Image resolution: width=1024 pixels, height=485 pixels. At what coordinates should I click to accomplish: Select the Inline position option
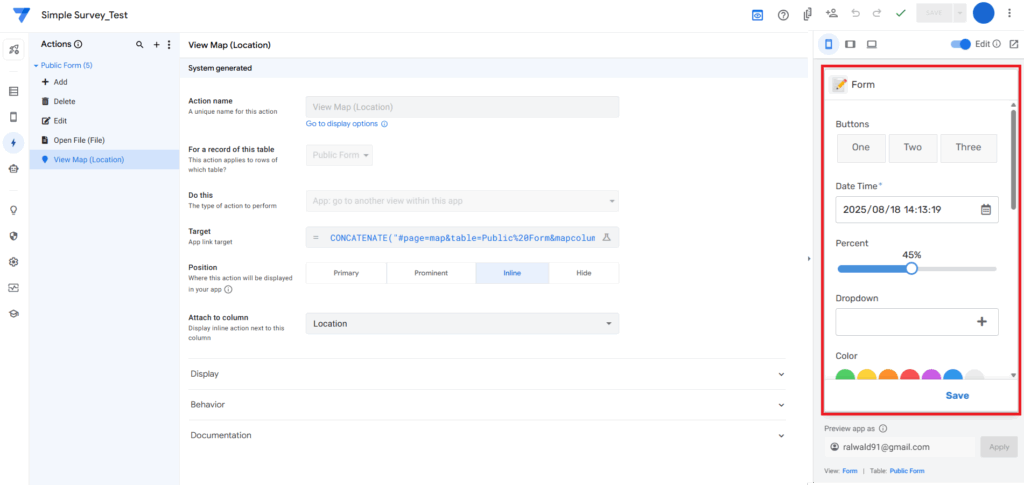tap(511, 273)
